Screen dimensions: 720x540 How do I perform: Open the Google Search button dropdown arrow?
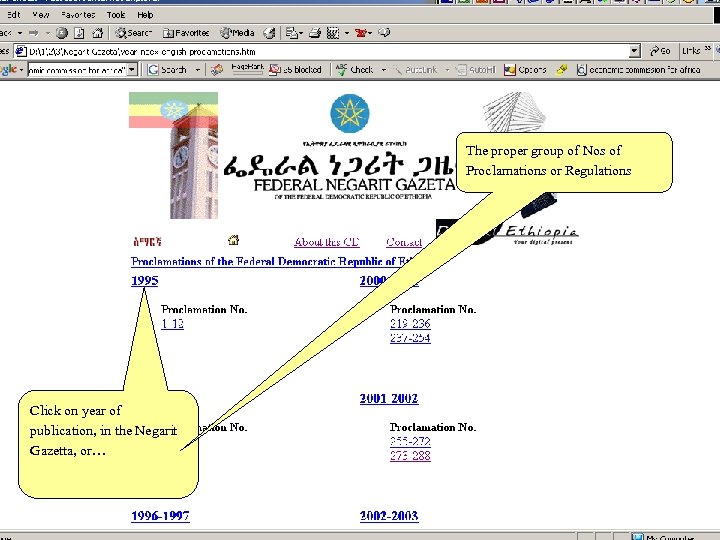(x=198, y=70)
